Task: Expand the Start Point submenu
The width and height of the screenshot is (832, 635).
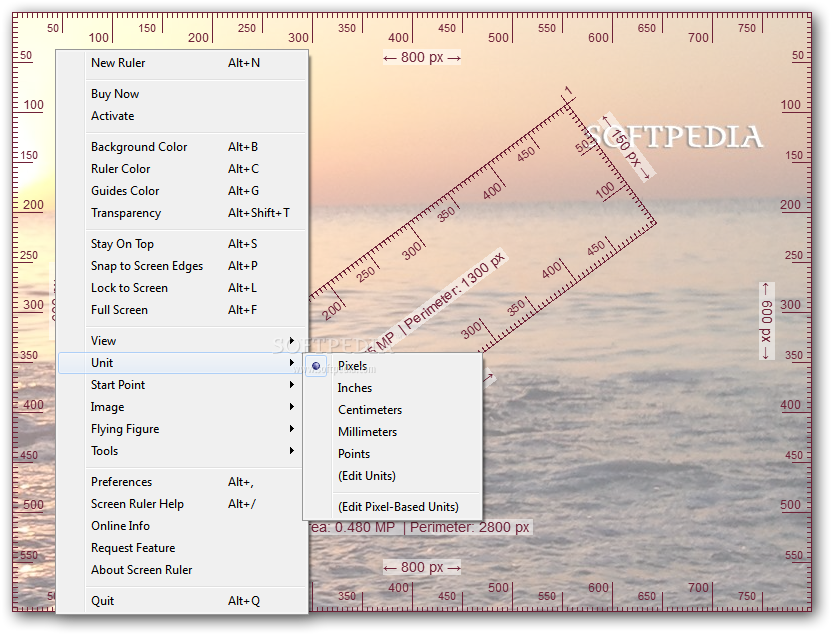Action: (x=182, y=385)
